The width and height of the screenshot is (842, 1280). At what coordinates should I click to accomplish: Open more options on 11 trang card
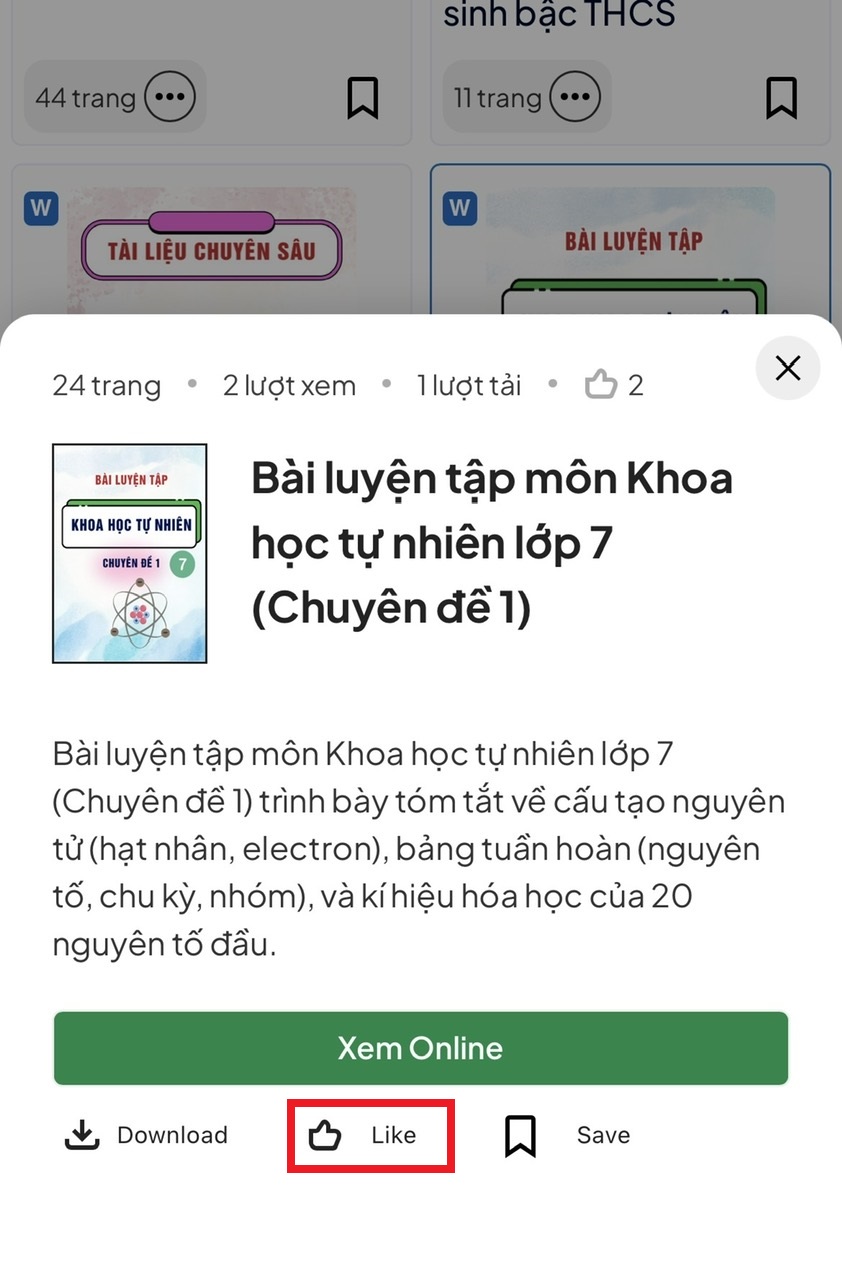[x=575, y=97]
